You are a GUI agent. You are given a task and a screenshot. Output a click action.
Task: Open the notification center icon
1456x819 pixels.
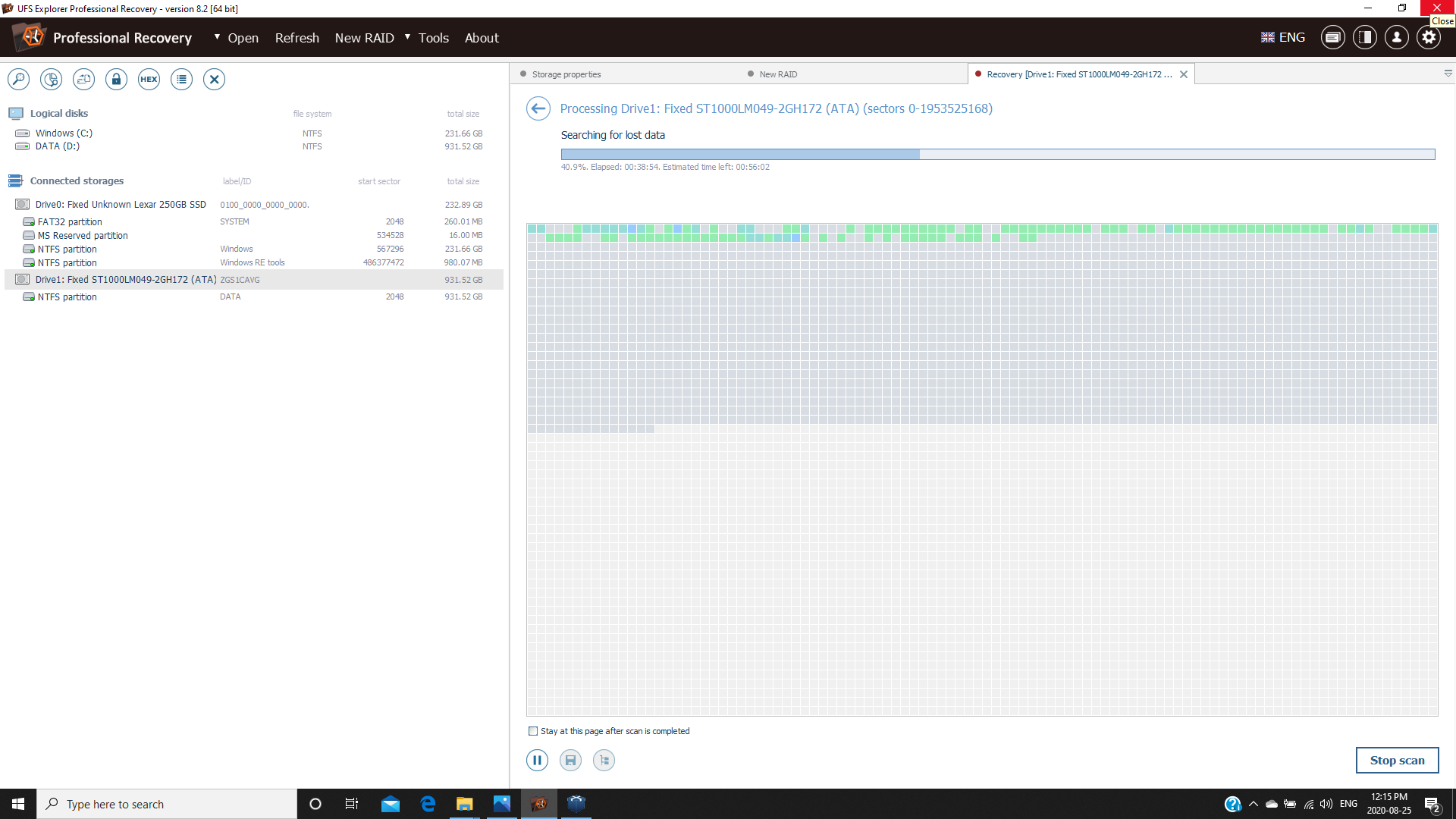1432,804
